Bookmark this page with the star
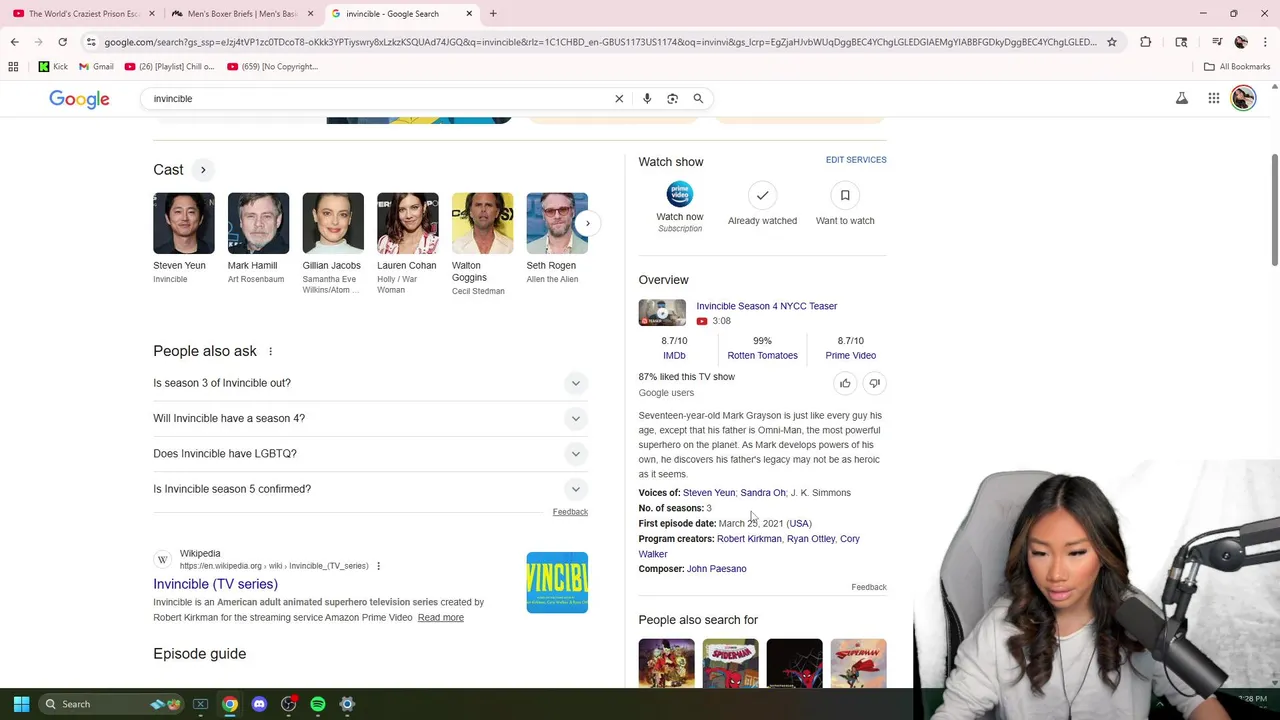This screenshot has width=1280, height=720. pos(1111,42)
